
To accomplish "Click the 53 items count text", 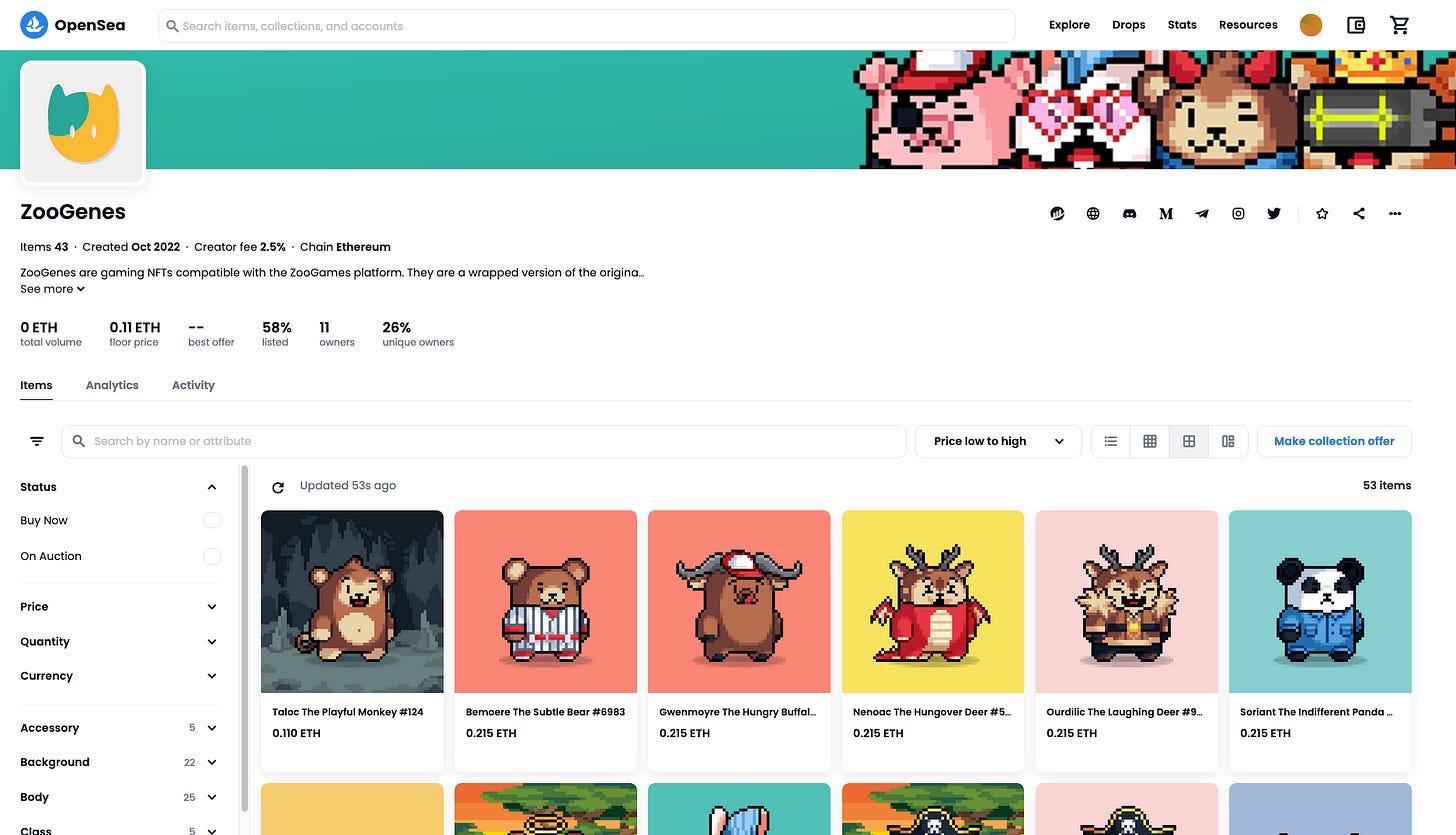I will 1386,485.
